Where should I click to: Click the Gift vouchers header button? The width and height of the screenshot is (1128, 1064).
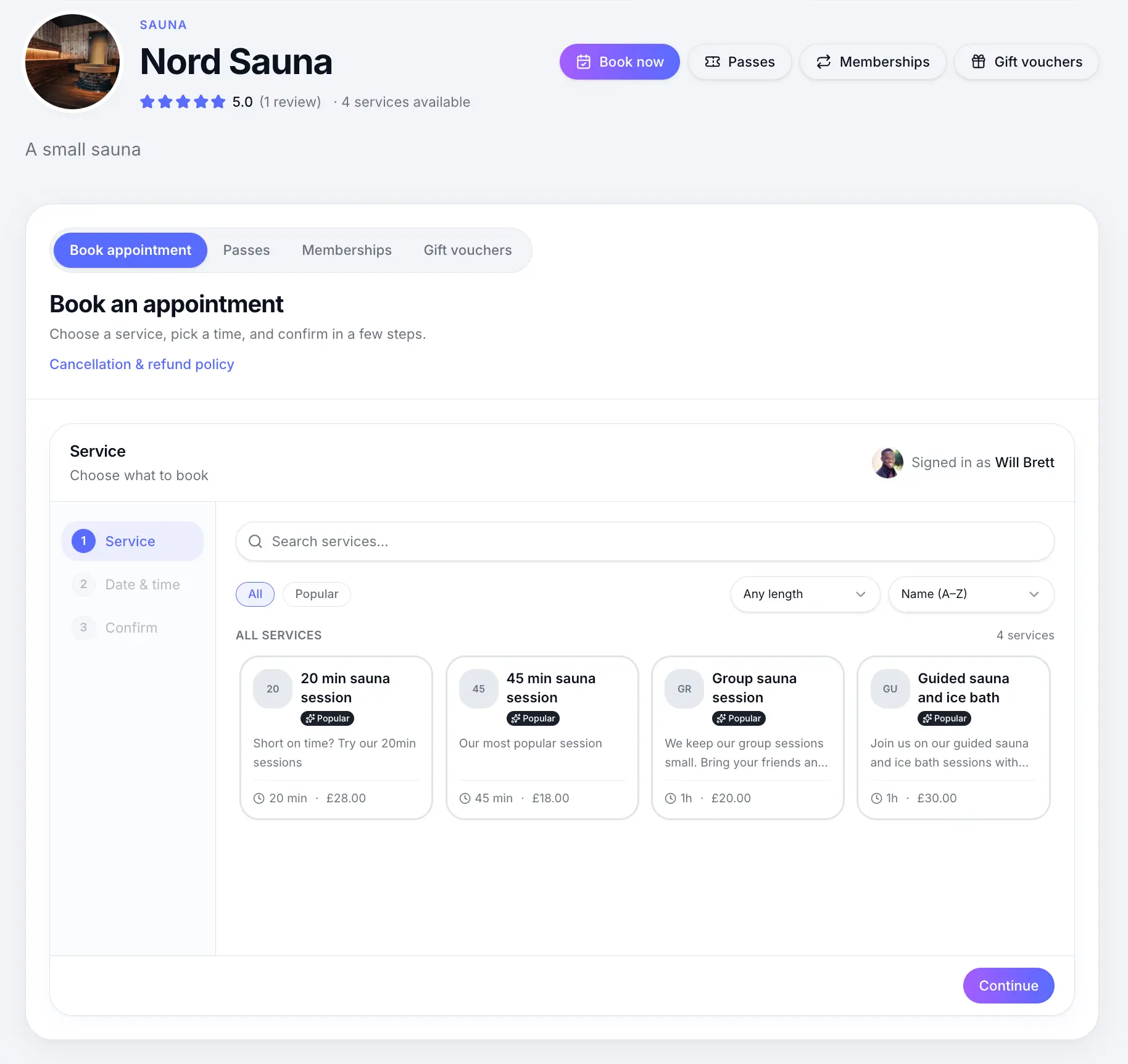click(1026, 62)
